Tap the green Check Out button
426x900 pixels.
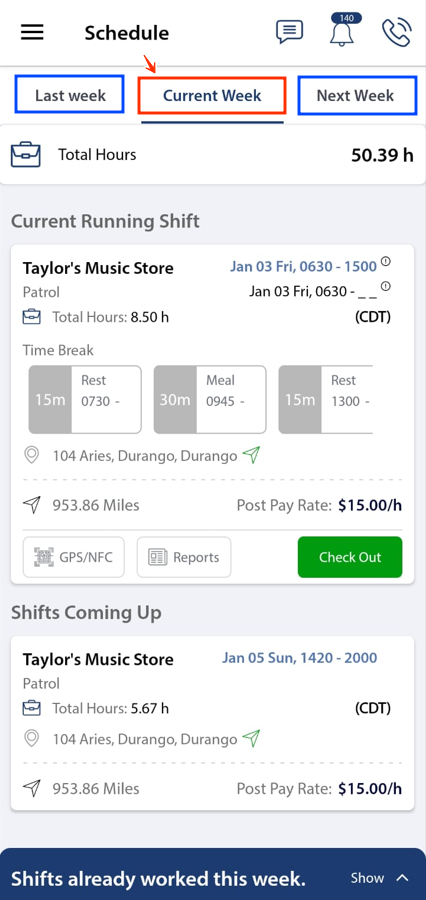(350, 557)
